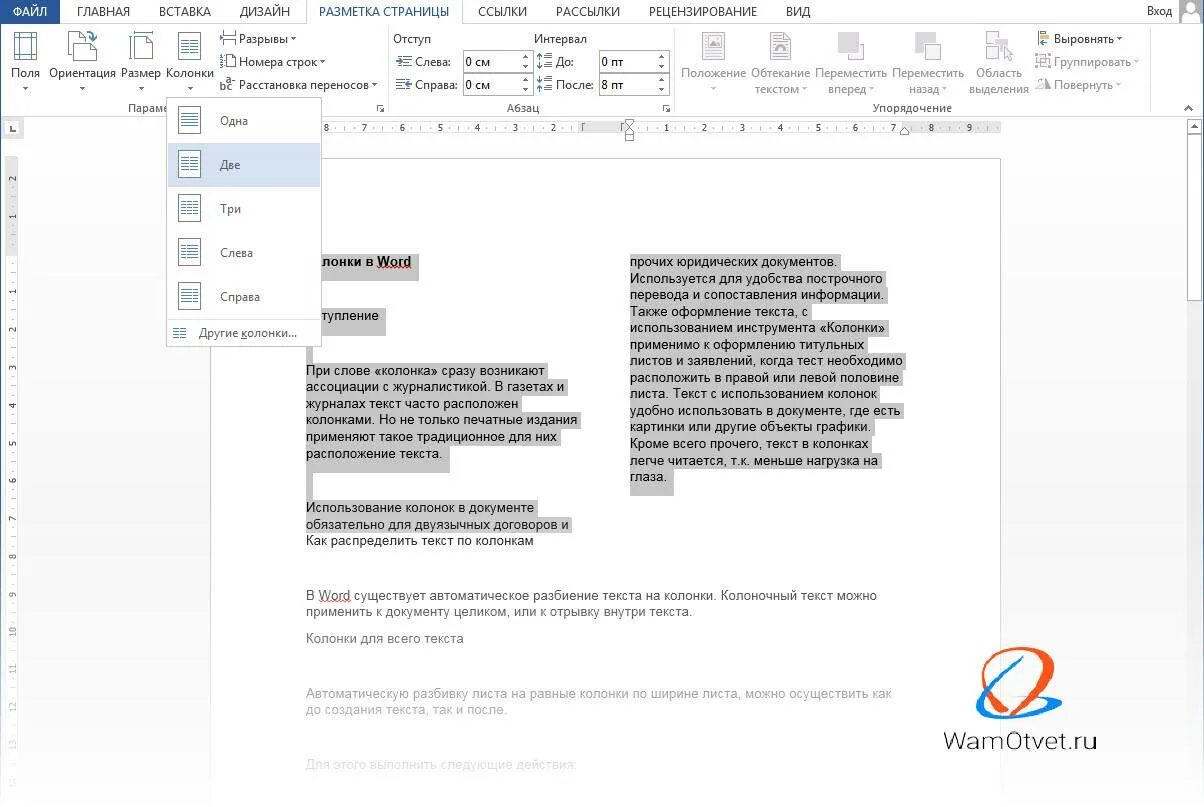Open the Ориентация page orientation menu
1204x807 pixels.
(82, 62)
